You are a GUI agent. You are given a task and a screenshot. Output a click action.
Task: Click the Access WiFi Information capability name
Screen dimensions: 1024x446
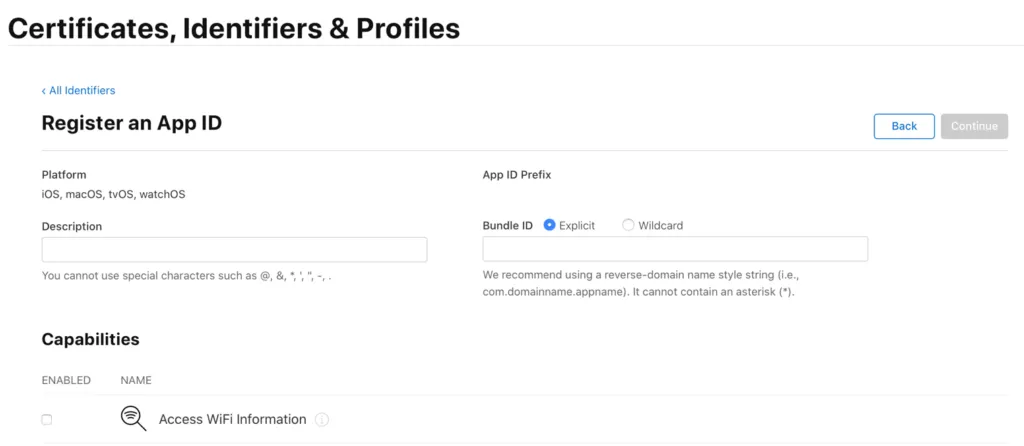[x=232, y=420]
